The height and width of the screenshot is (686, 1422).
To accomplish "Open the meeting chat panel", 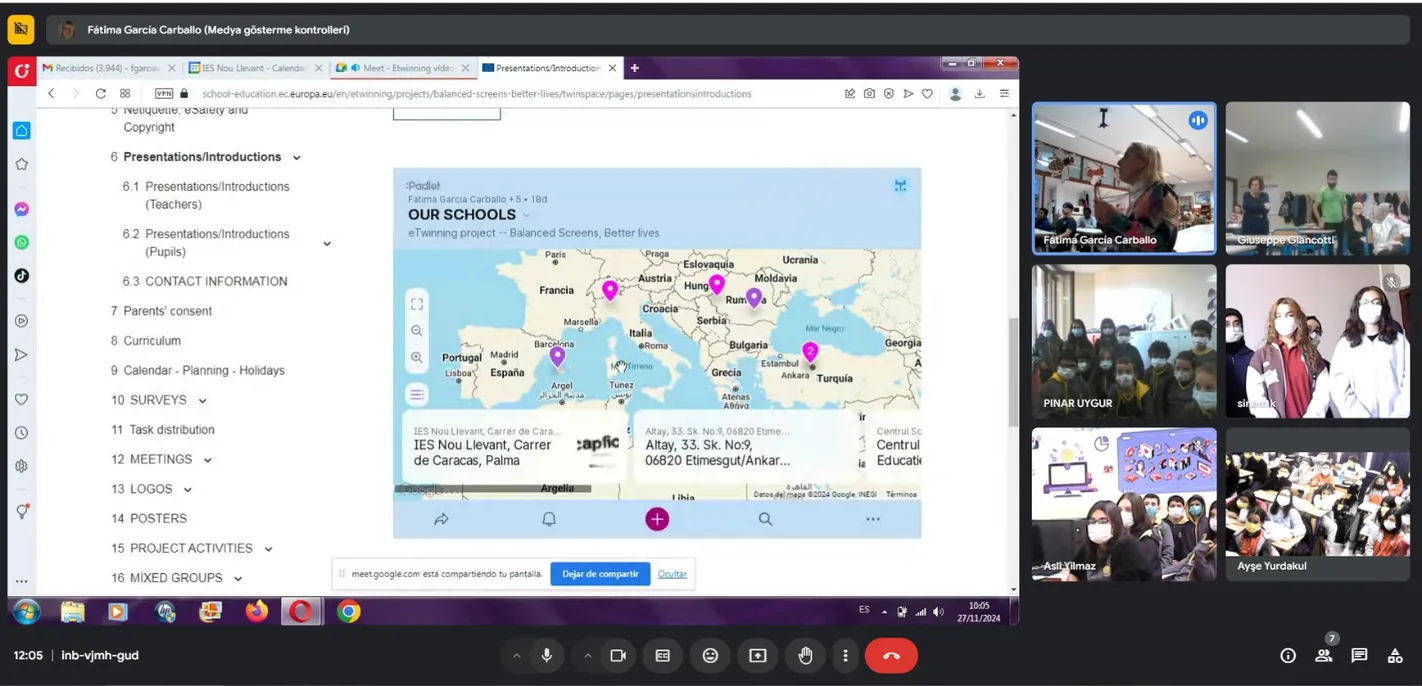I will 1359,656.
